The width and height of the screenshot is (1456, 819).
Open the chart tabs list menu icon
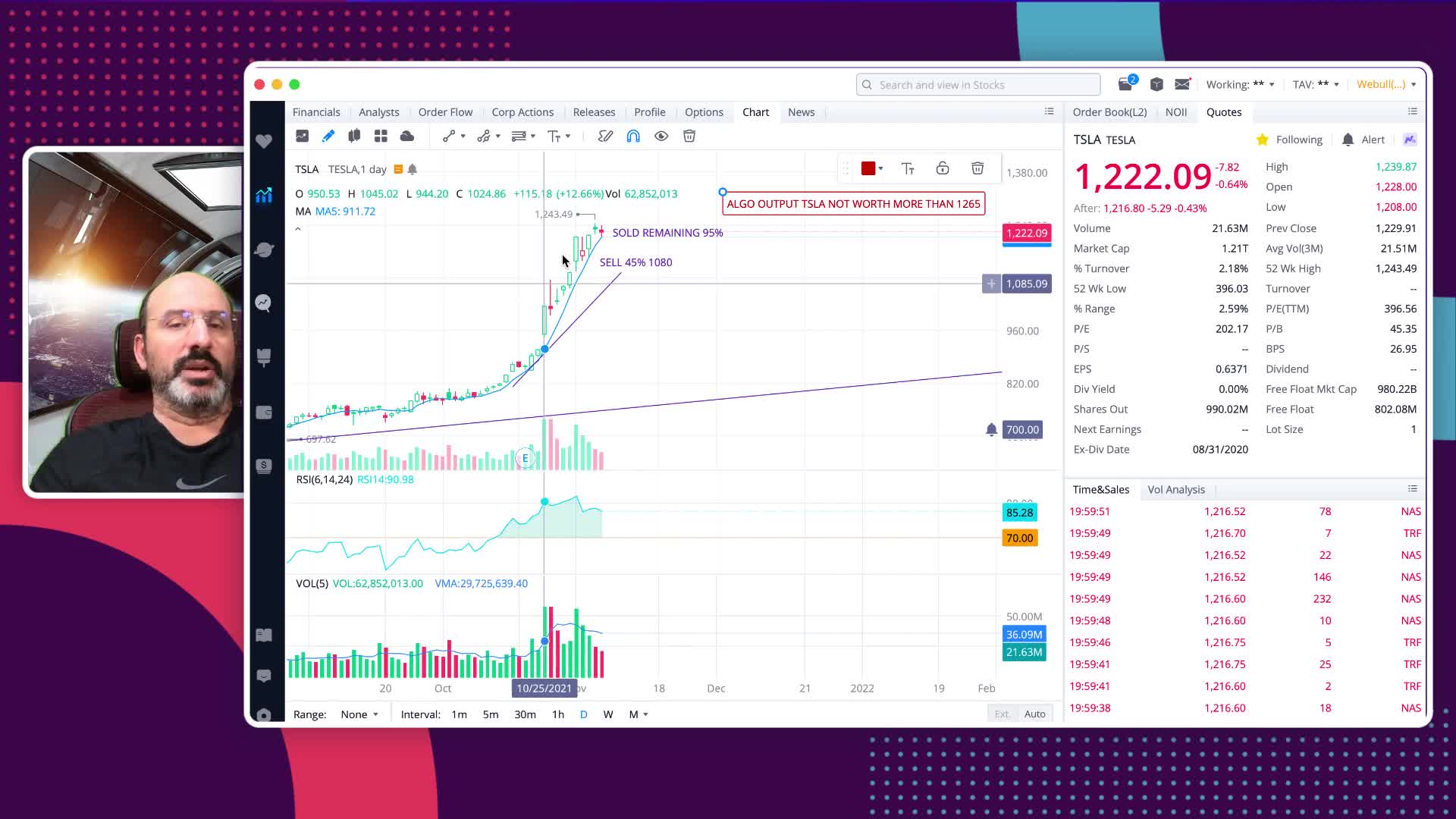(x=1050, y=111)
